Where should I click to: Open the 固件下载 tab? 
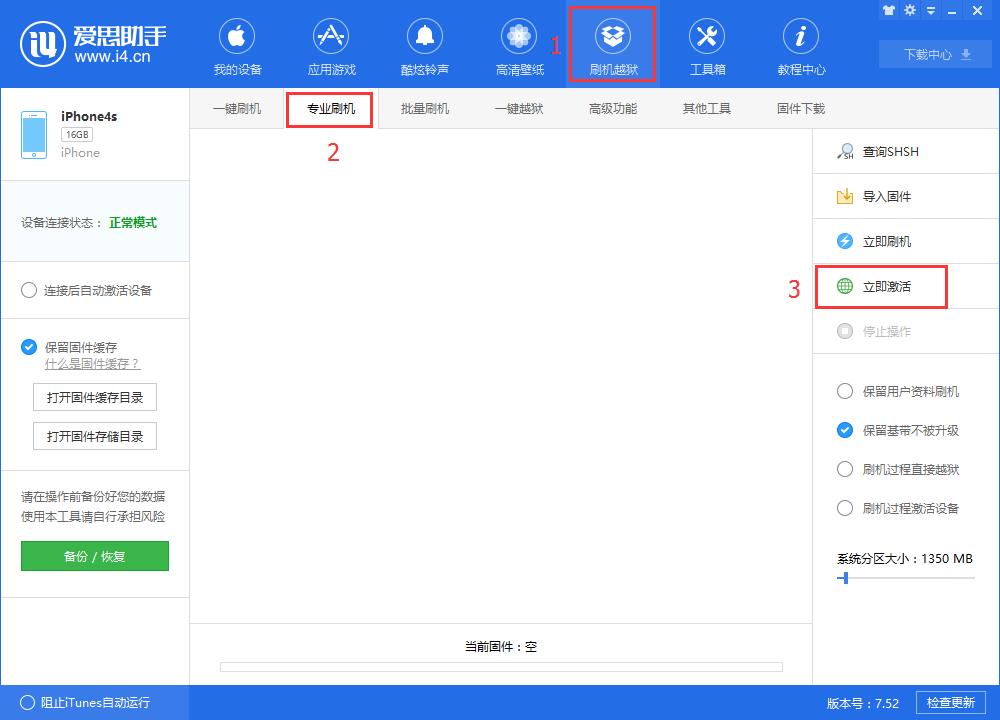click(797, 108)
